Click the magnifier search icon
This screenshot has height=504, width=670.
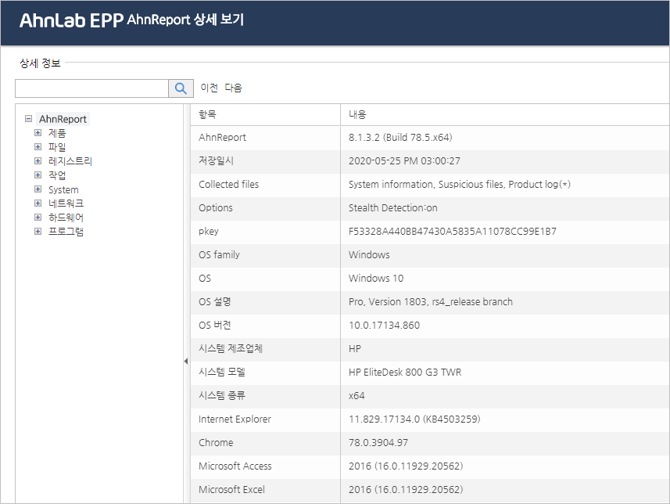(x=180, y=89)
